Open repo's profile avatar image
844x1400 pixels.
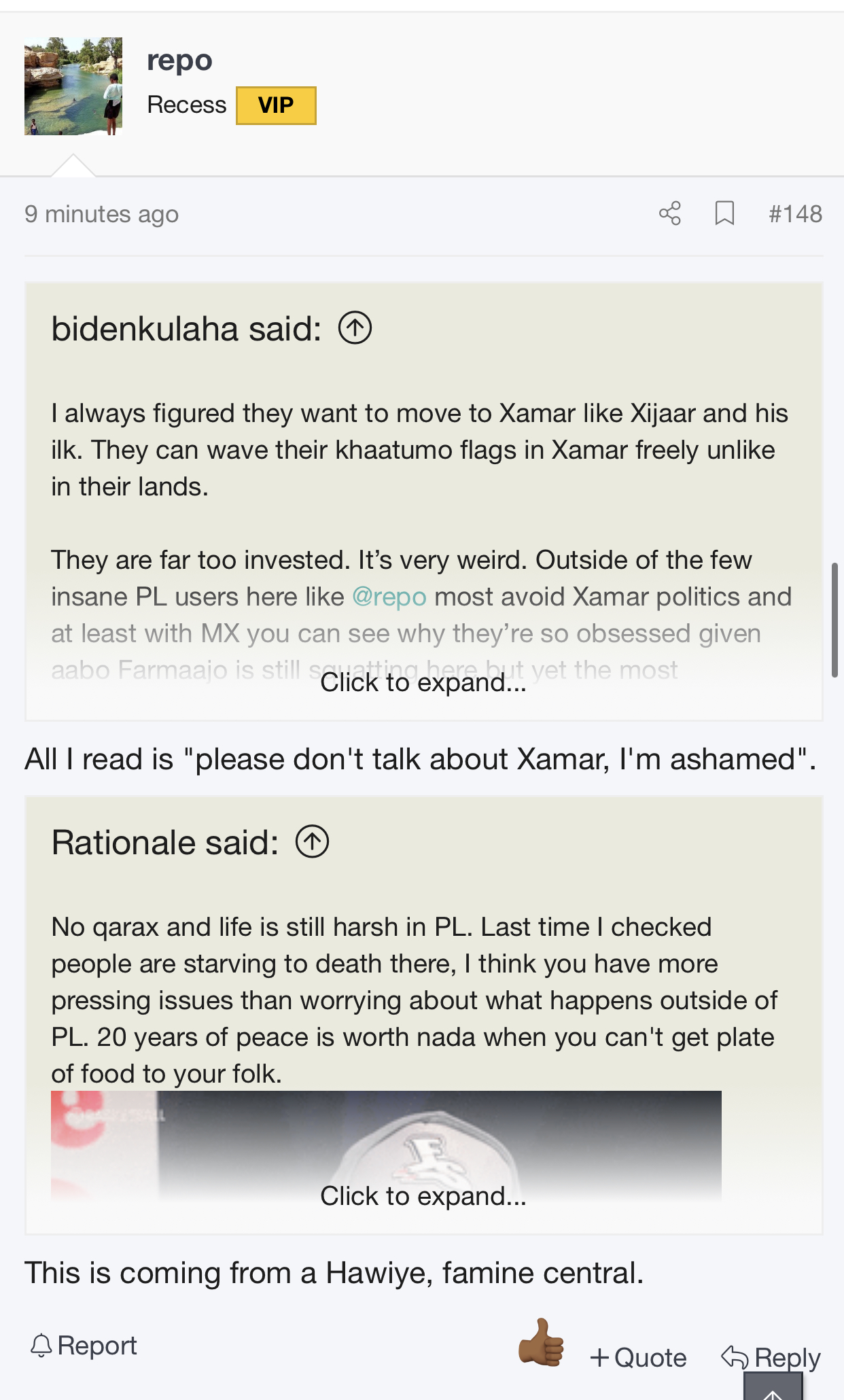(x=73, y=86)
